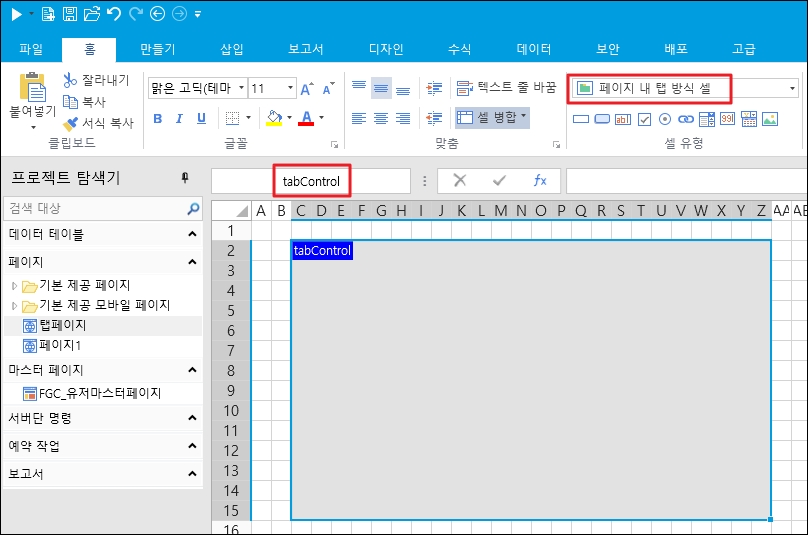Click the Save icon in the quick access toolbar
Screen dimensions: 808x535
[x=70, y=14]
